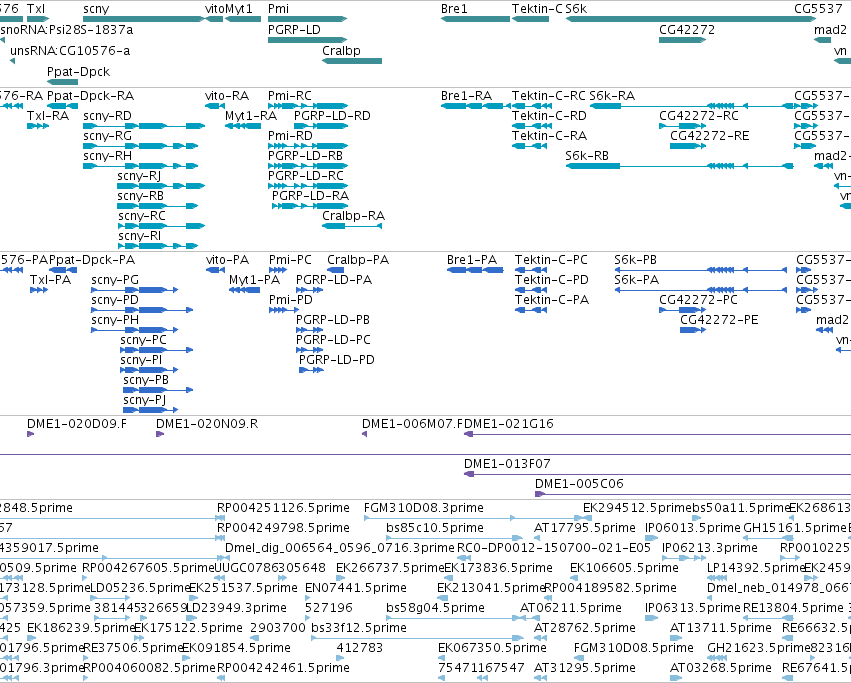Click protein CG42272-PE
Screen dimensions: 851x683
(693, 330)
